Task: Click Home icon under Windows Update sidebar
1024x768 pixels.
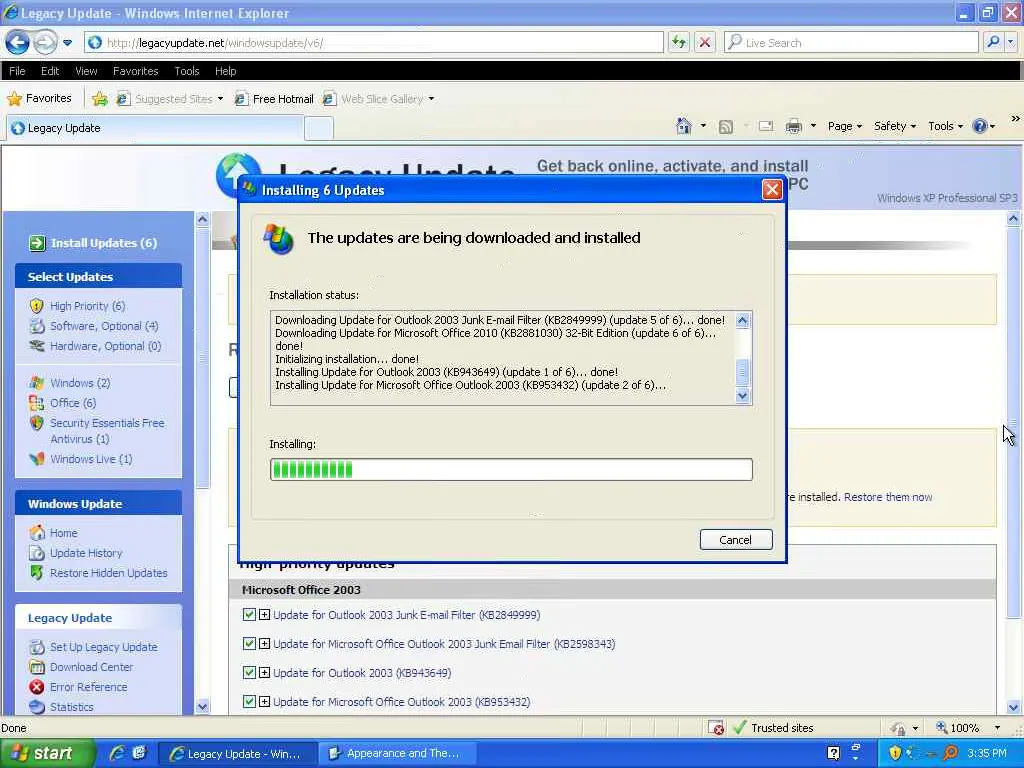Action: [37, 532]
